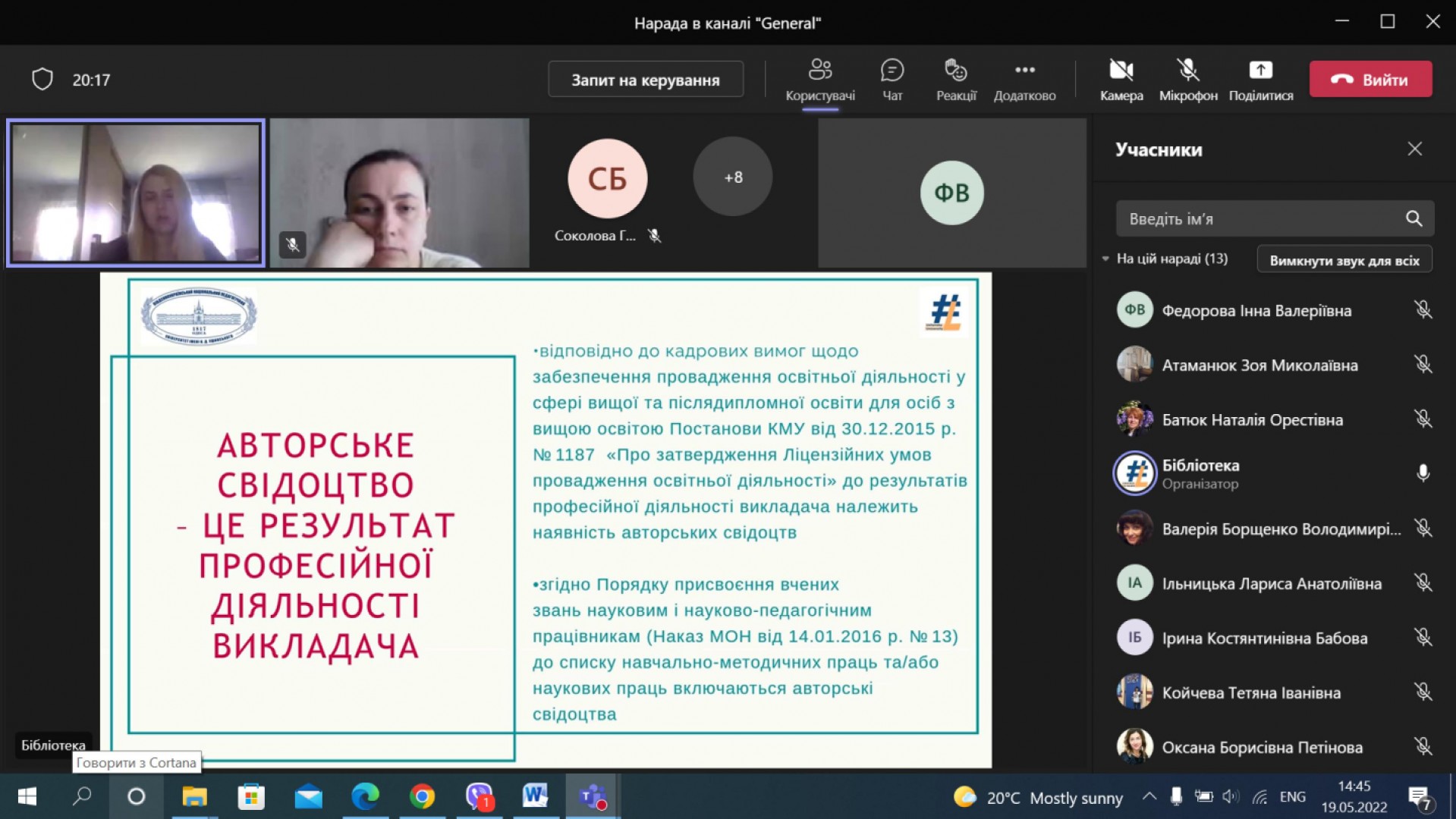Click the Запит на керування button
This screenshot has height=819, width=1456.
(645, 80)
